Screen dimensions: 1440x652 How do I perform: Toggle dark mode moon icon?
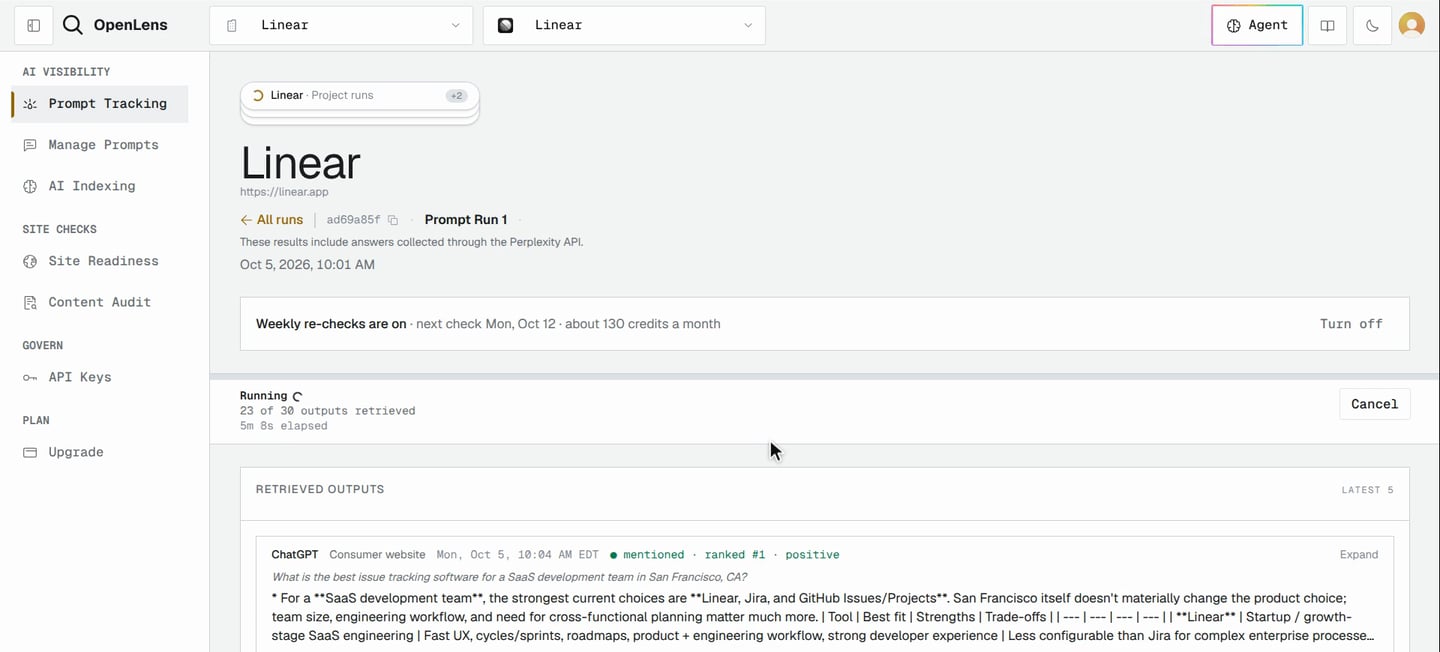pyautogui.click(x=1372, y=26)
